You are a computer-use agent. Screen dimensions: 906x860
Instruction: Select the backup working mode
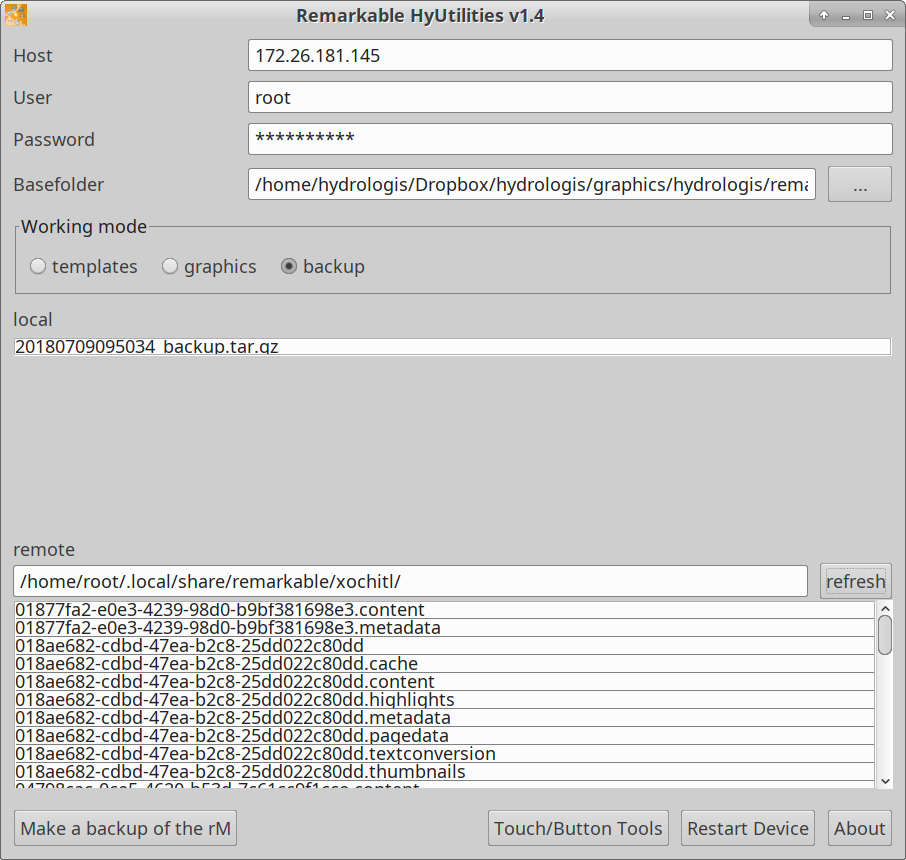[323, 266]
